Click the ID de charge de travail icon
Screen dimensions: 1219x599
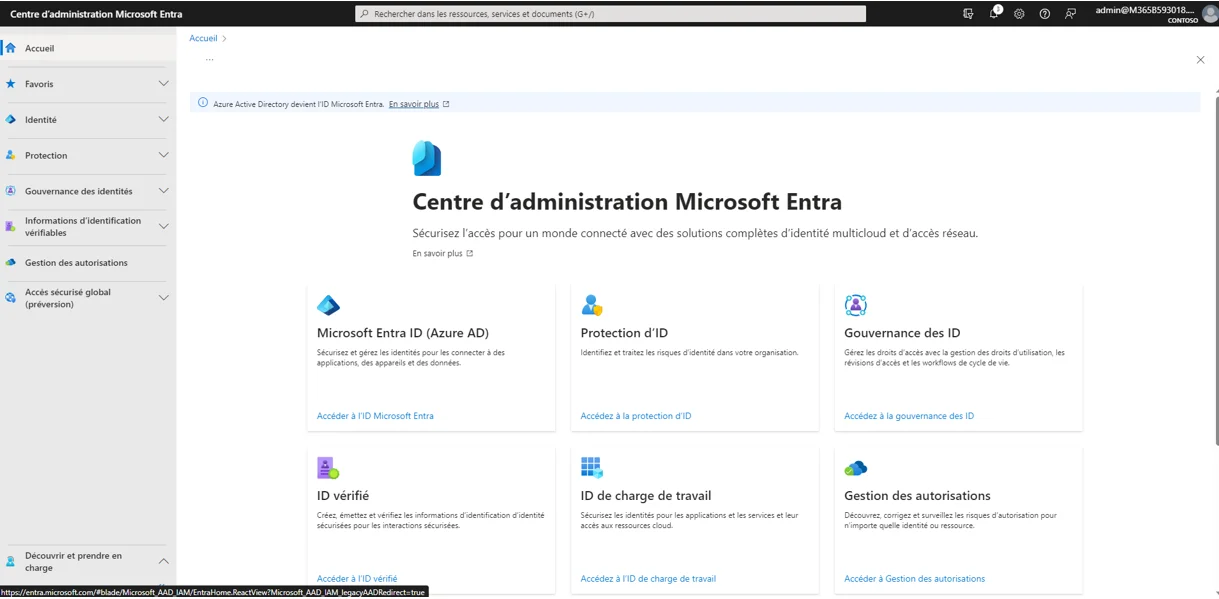point(592,467)
